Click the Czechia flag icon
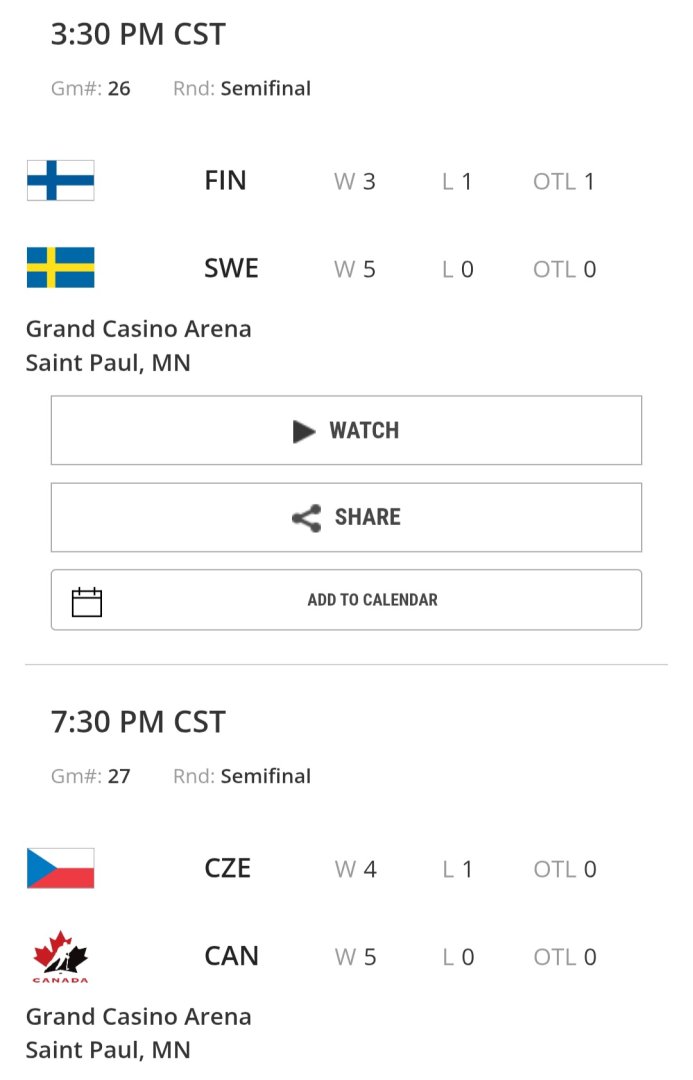This screenshot has height=1080, width=693. 60,868
